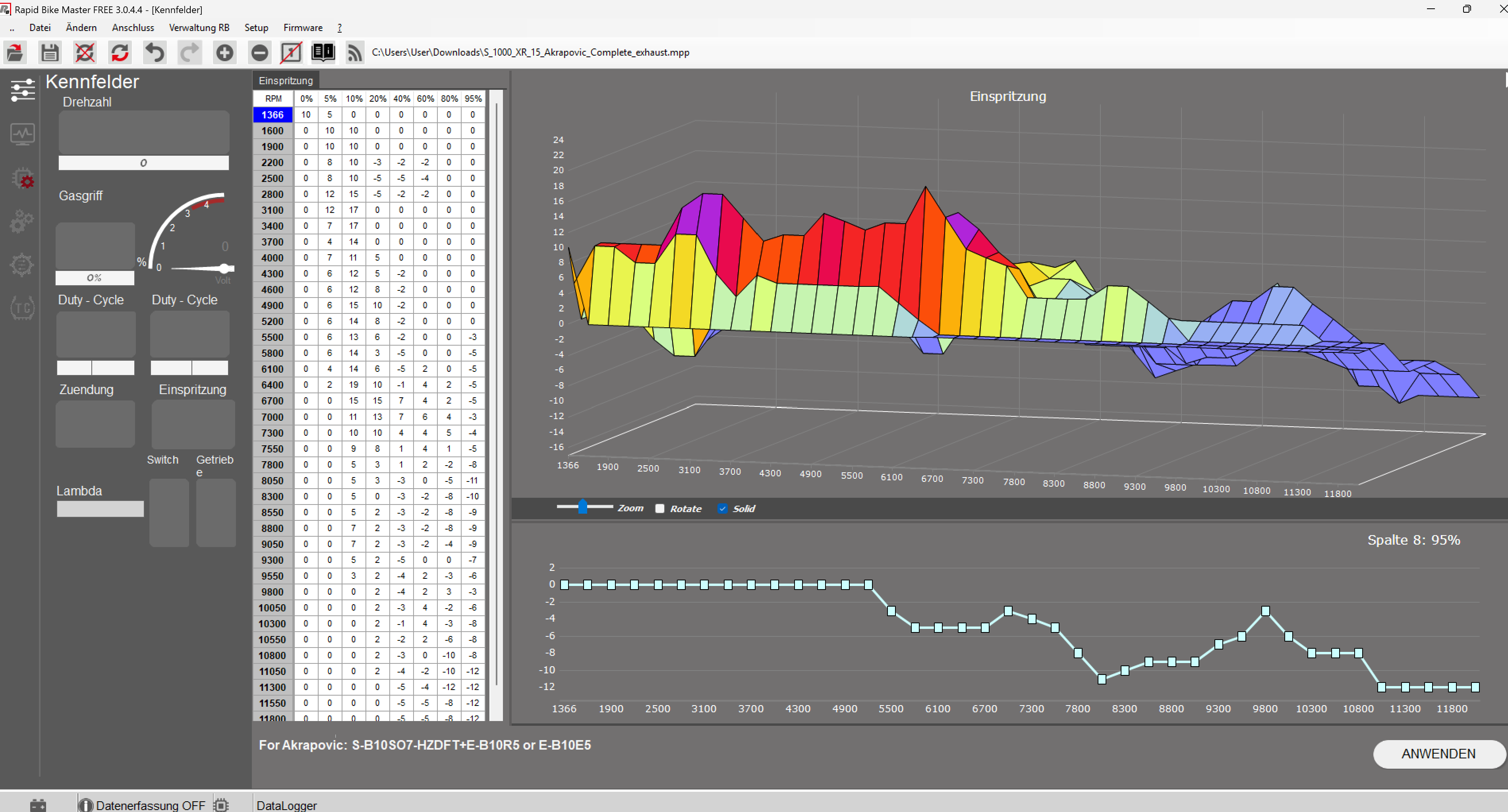The height and width of the screenshot is (812, 1508).
Task: Select the Einspritzung table tab
Action: [x=286, y=80]
